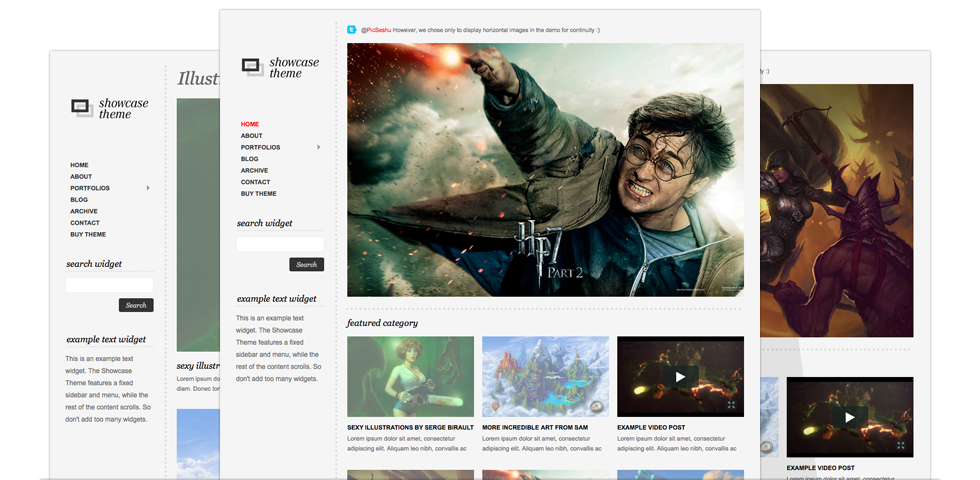
Task: Open Sexy Illustrations by Serge Birault post title
Action: click(x=410, y=428)
